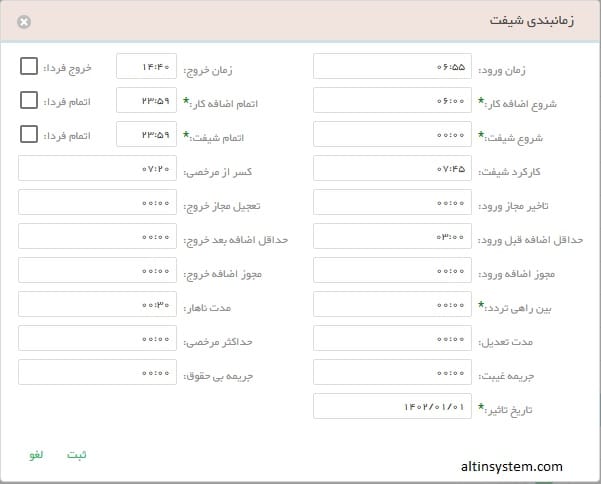Click the تعجیل مجاز خروج field
The height and width of the screenshot is (484, 601).
coord(97,202)
